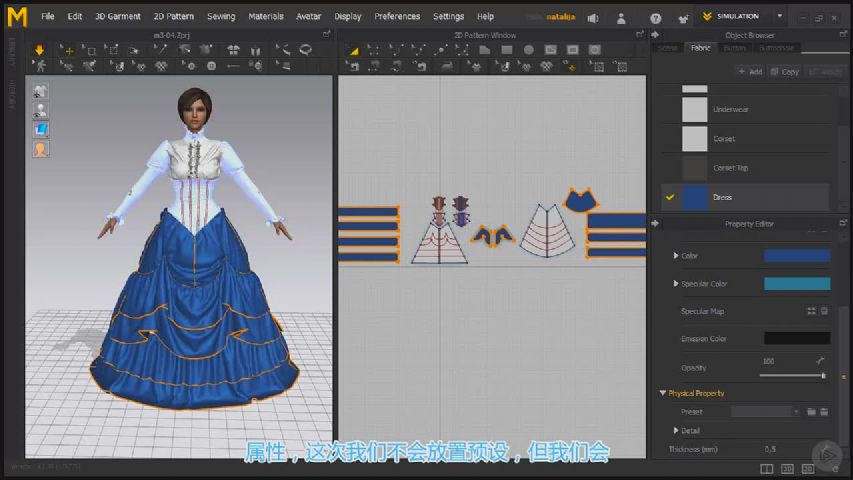Viewport: 853px width, 480px height.
Task: Click the avatar display icon in 3D viewport
Action: coord(40,110)
